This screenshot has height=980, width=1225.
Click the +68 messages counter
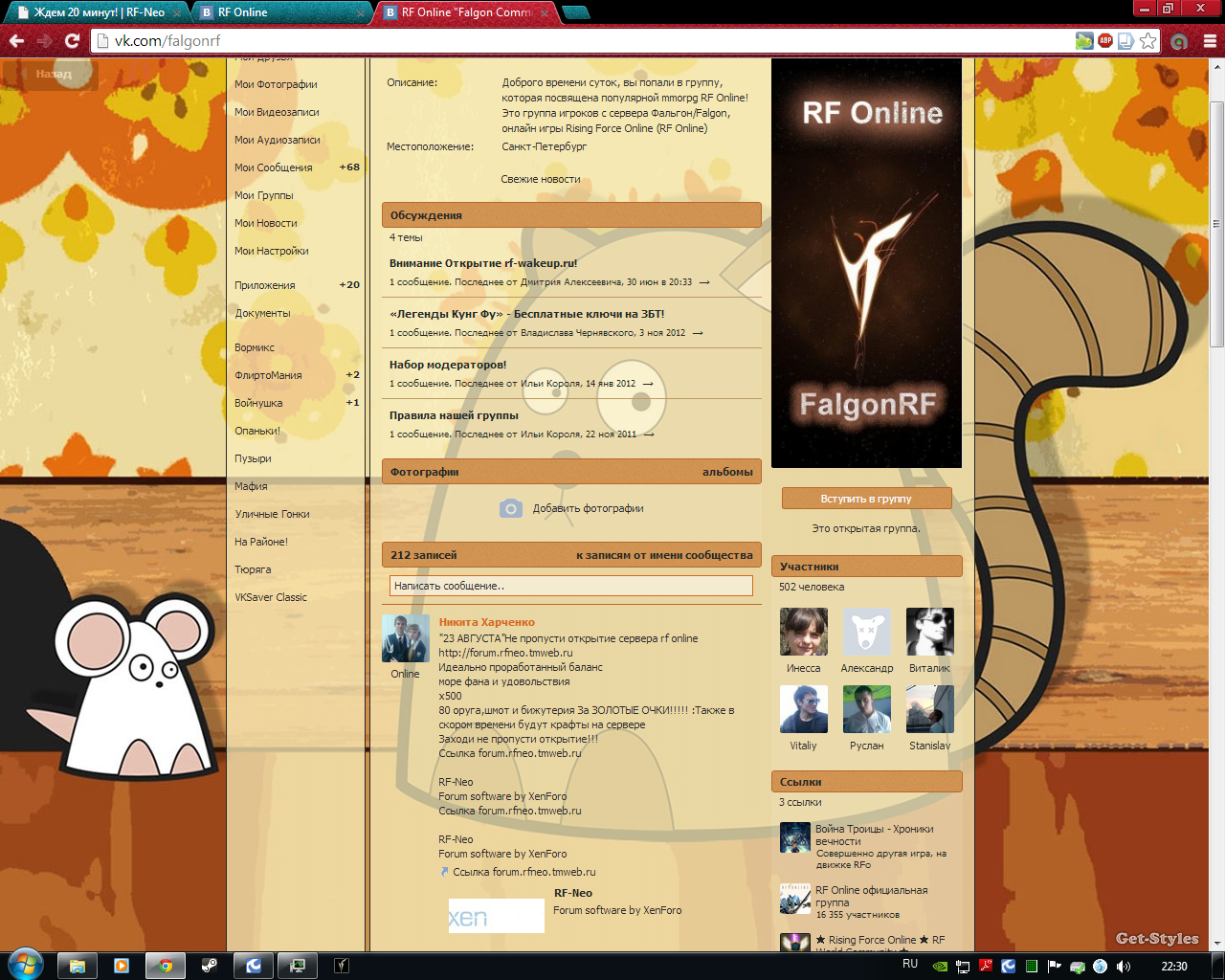click(349, 167)
